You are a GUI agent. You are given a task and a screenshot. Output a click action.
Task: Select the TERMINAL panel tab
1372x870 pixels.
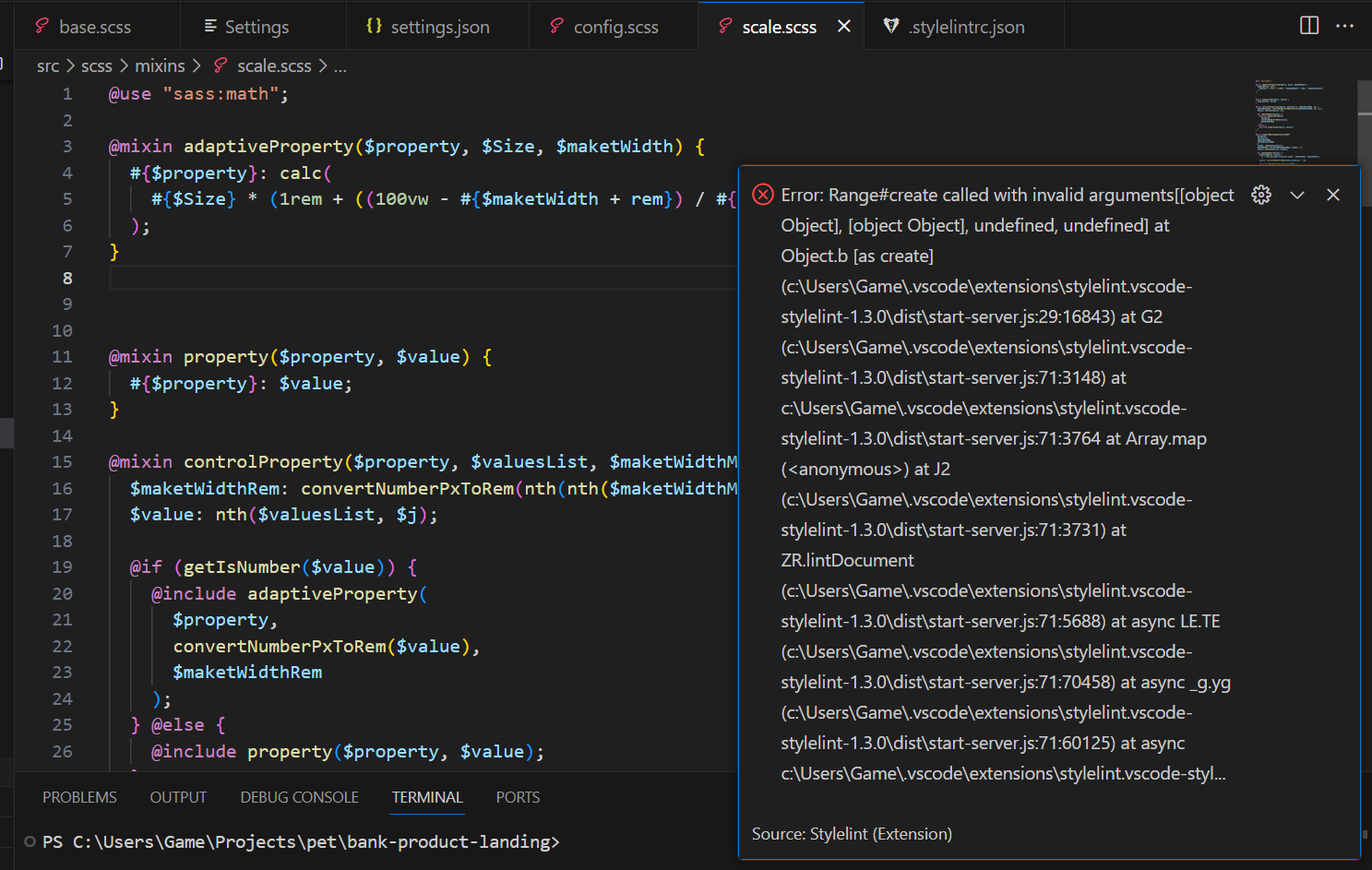pos(427,797)
